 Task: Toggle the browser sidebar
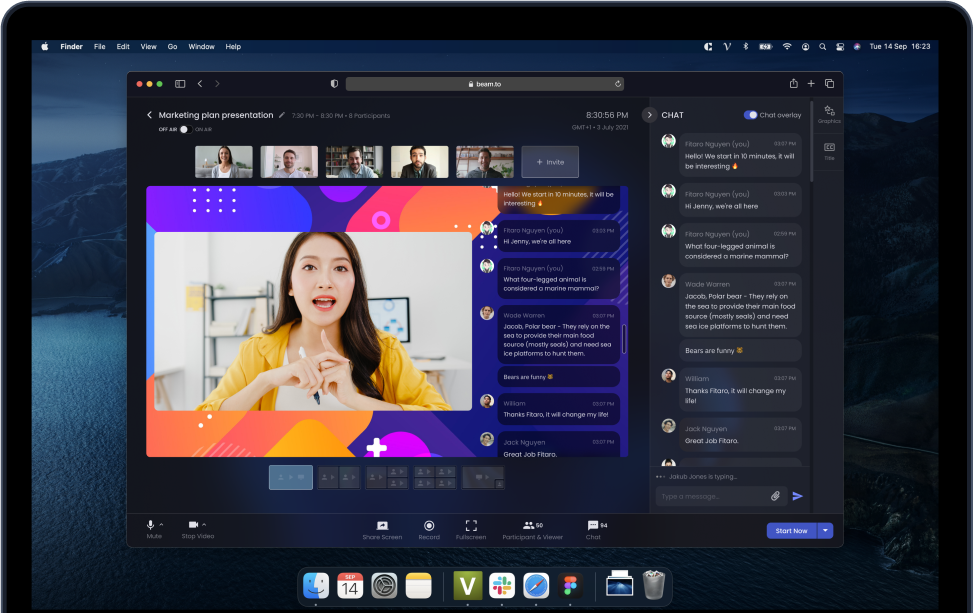click(x=180, y=84)
